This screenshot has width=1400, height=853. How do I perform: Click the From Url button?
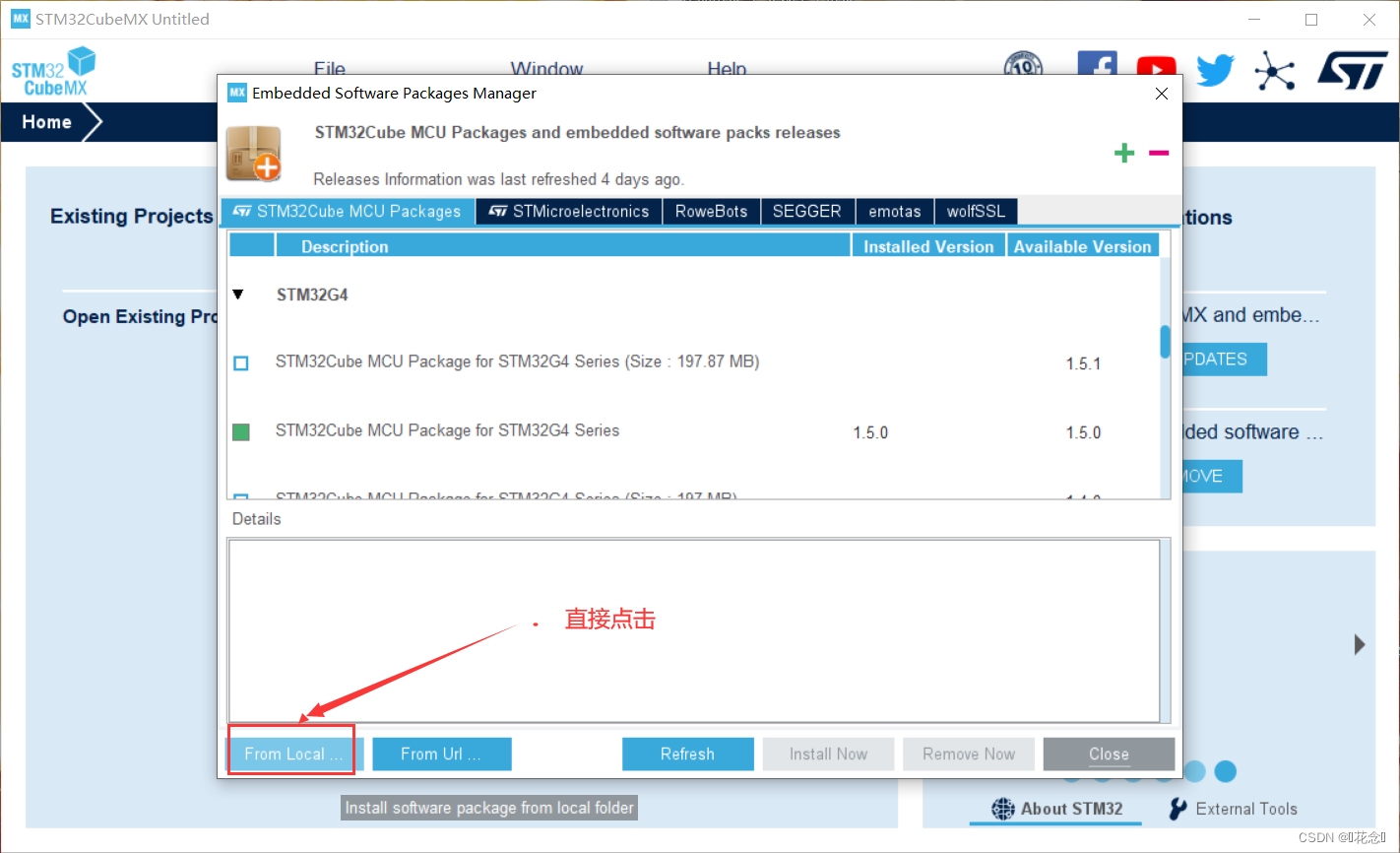[x=441, y=754]
